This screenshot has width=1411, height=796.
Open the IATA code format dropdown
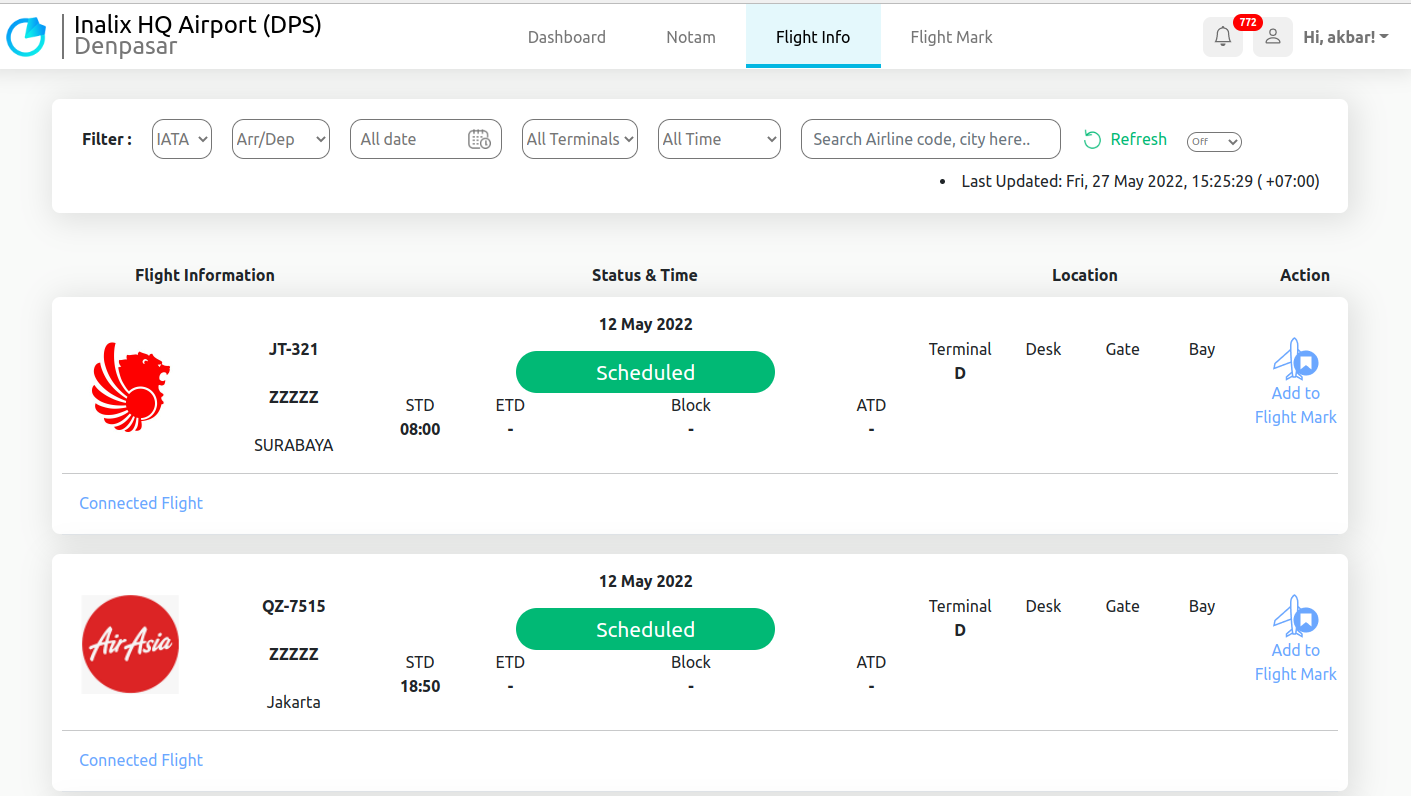[x=181, y=139]
